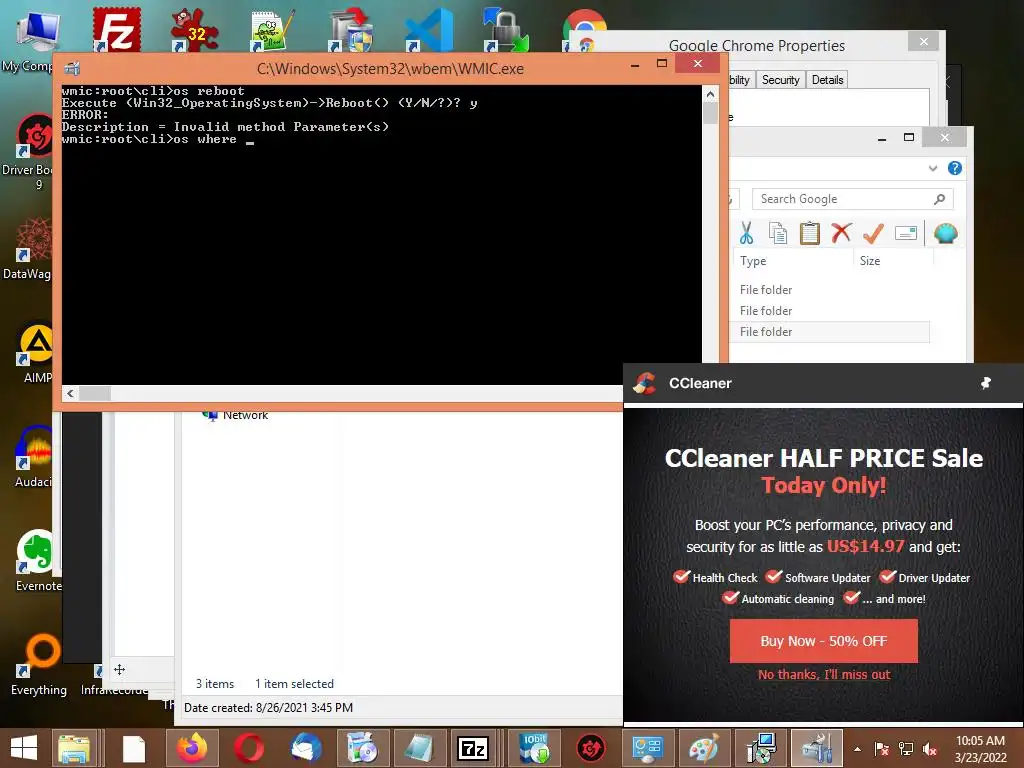Open the Control Panel taskbar icon

(647, 748)
